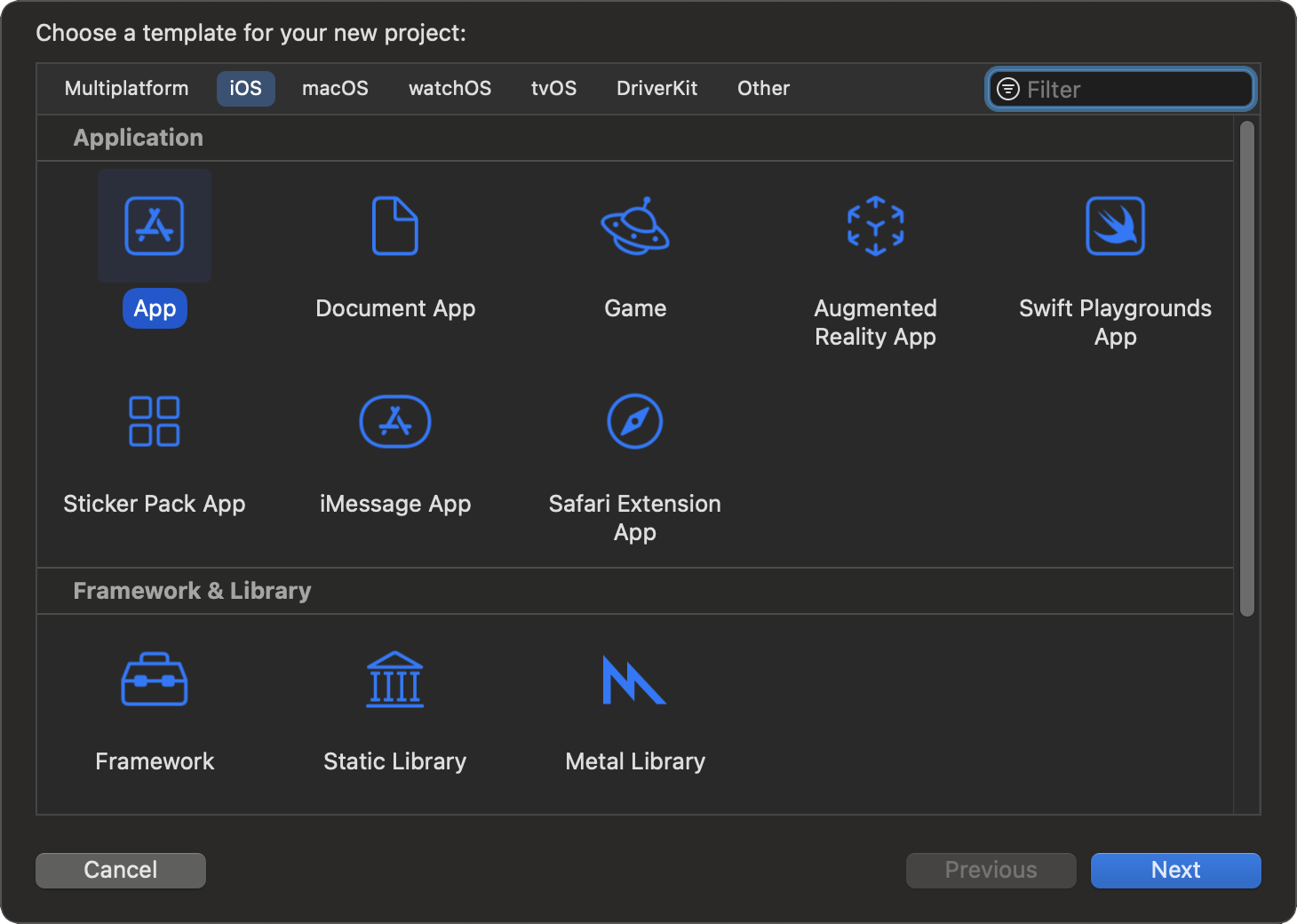Click the Safari Extension App label

point(635,518)
